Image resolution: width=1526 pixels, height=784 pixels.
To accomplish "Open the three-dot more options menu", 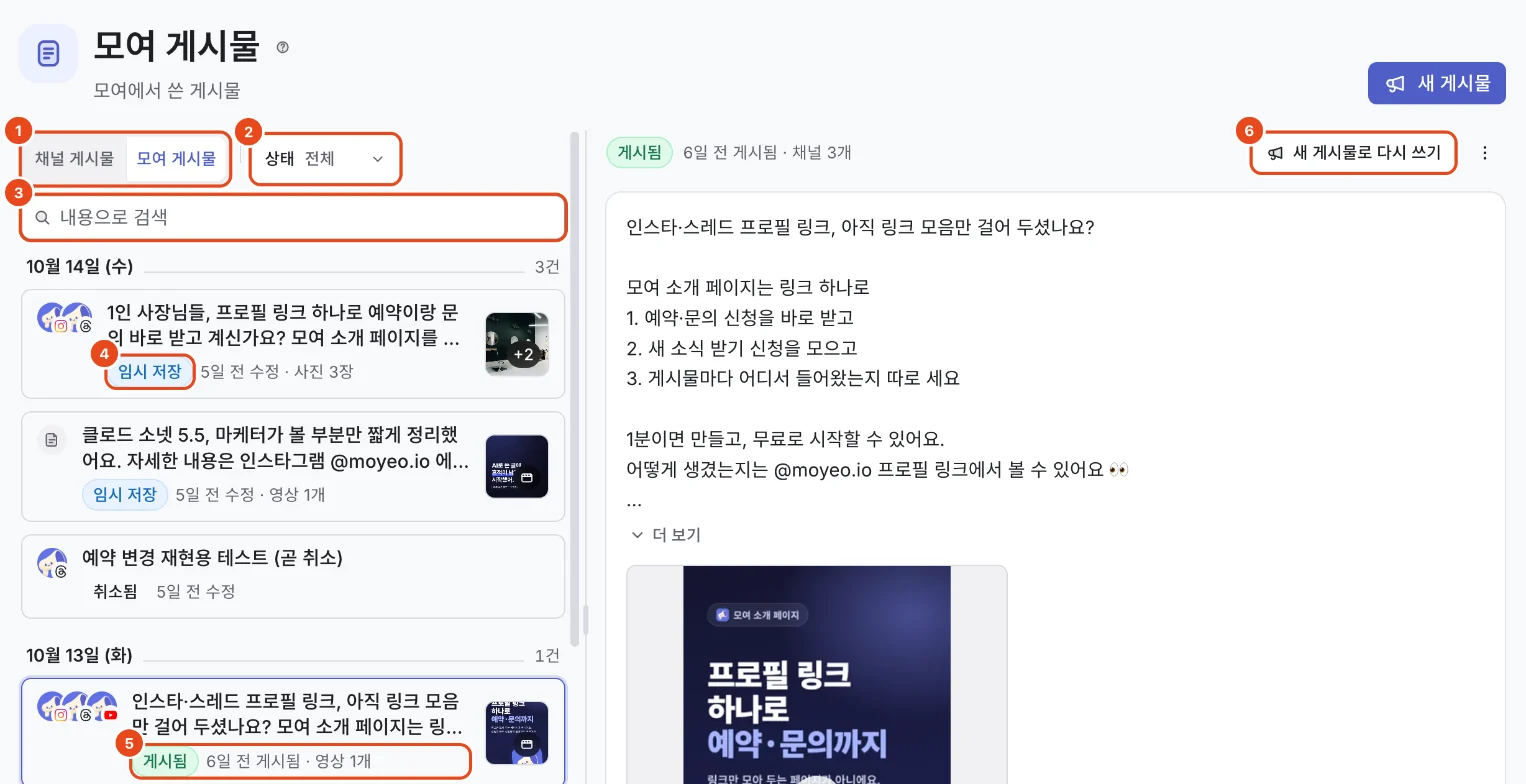I will (x=1485, y=153).
